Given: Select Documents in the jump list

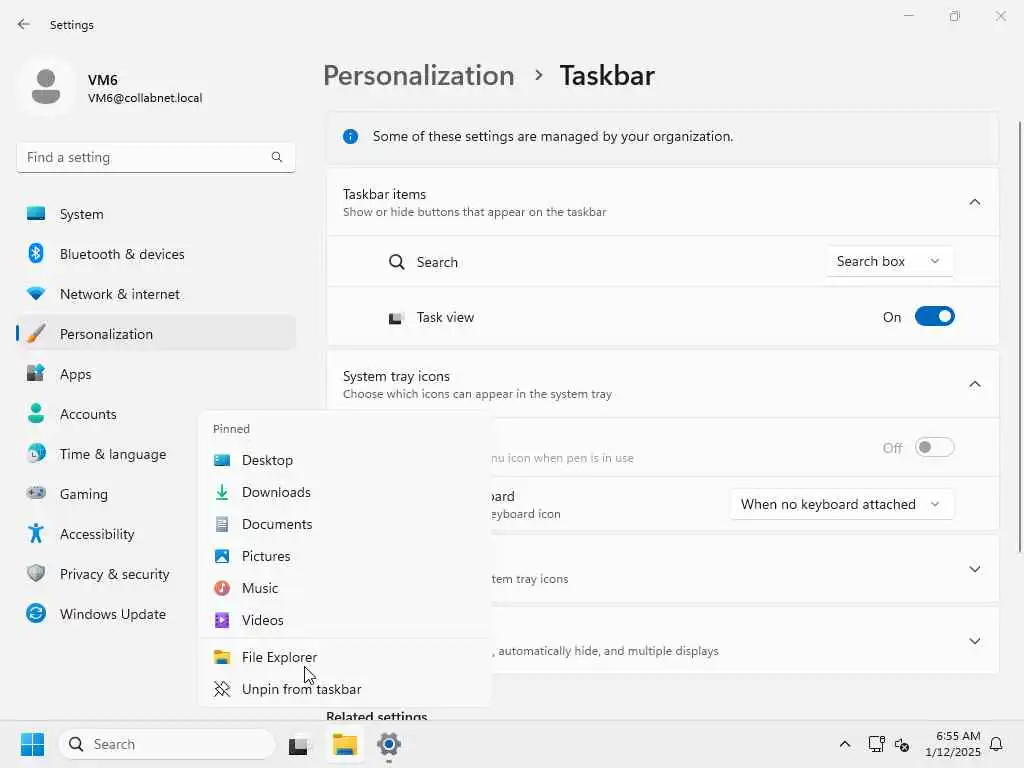Looking at the screenshot, I should [344, 524].
